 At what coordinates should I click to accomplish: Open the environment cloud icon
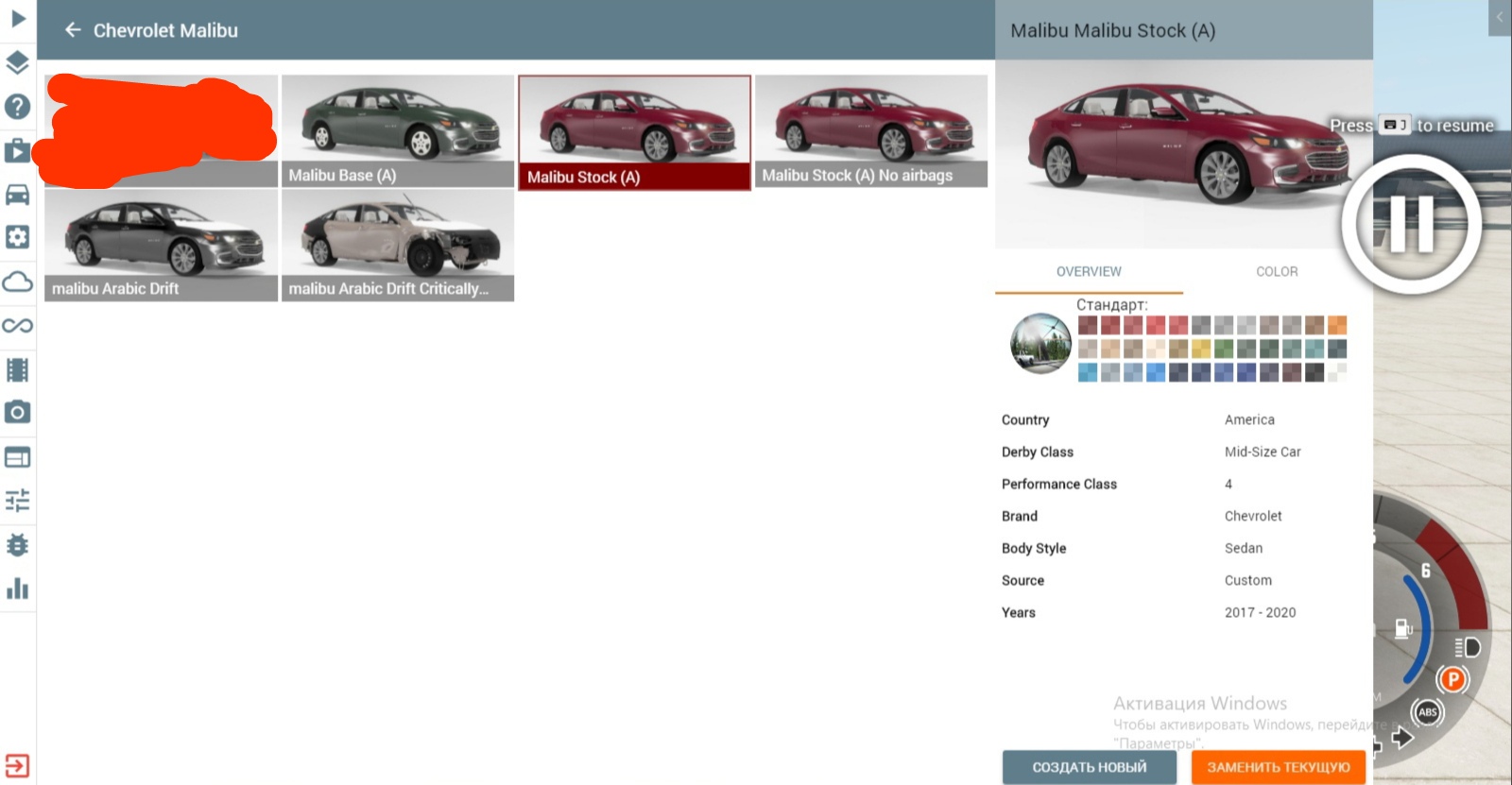pyautogui.click(x=18, y=282)
